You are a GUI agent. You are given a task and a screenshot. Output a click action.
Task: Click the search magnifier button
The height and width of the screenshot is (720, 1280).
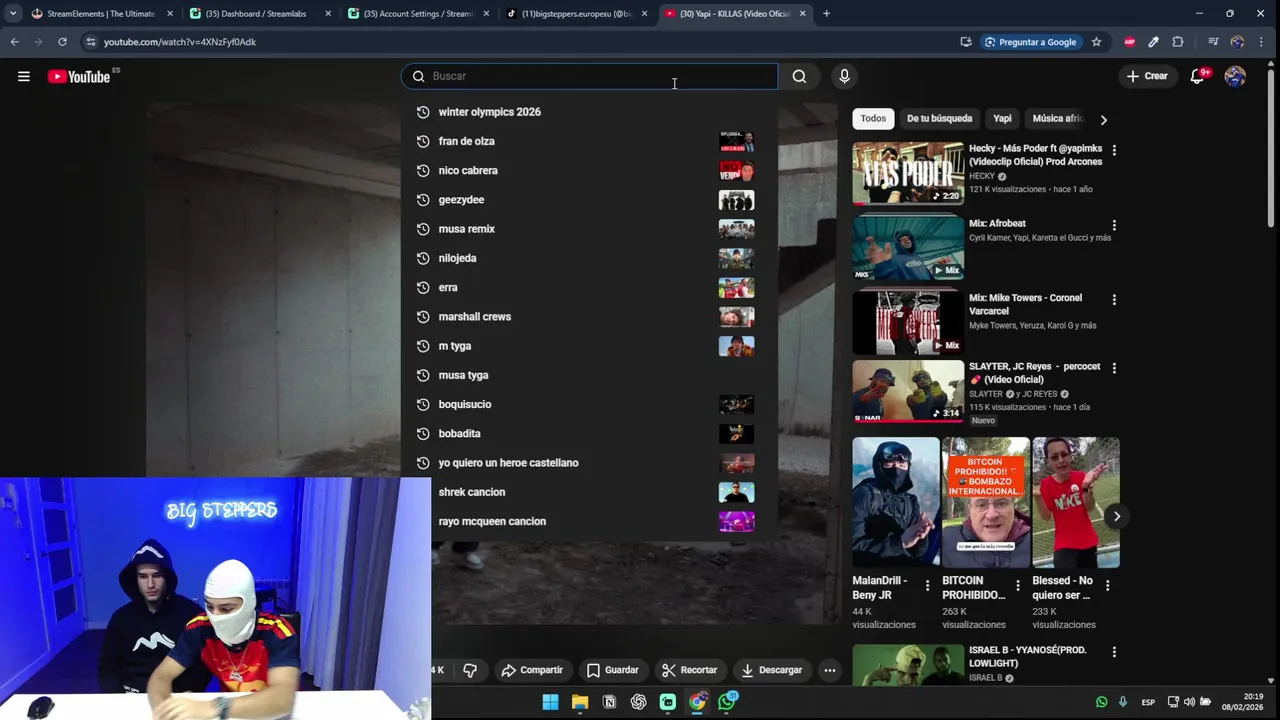click(x=799, y=76)
